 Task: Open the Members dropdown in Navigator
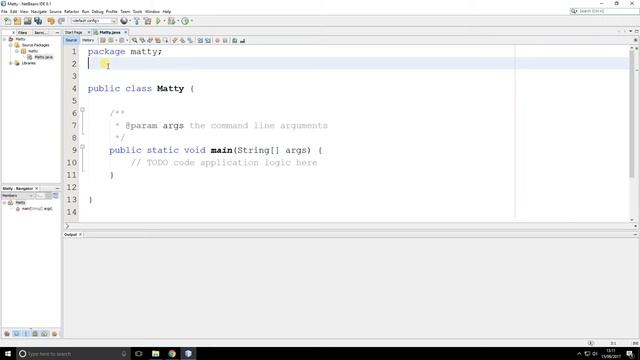coord(18,196)
